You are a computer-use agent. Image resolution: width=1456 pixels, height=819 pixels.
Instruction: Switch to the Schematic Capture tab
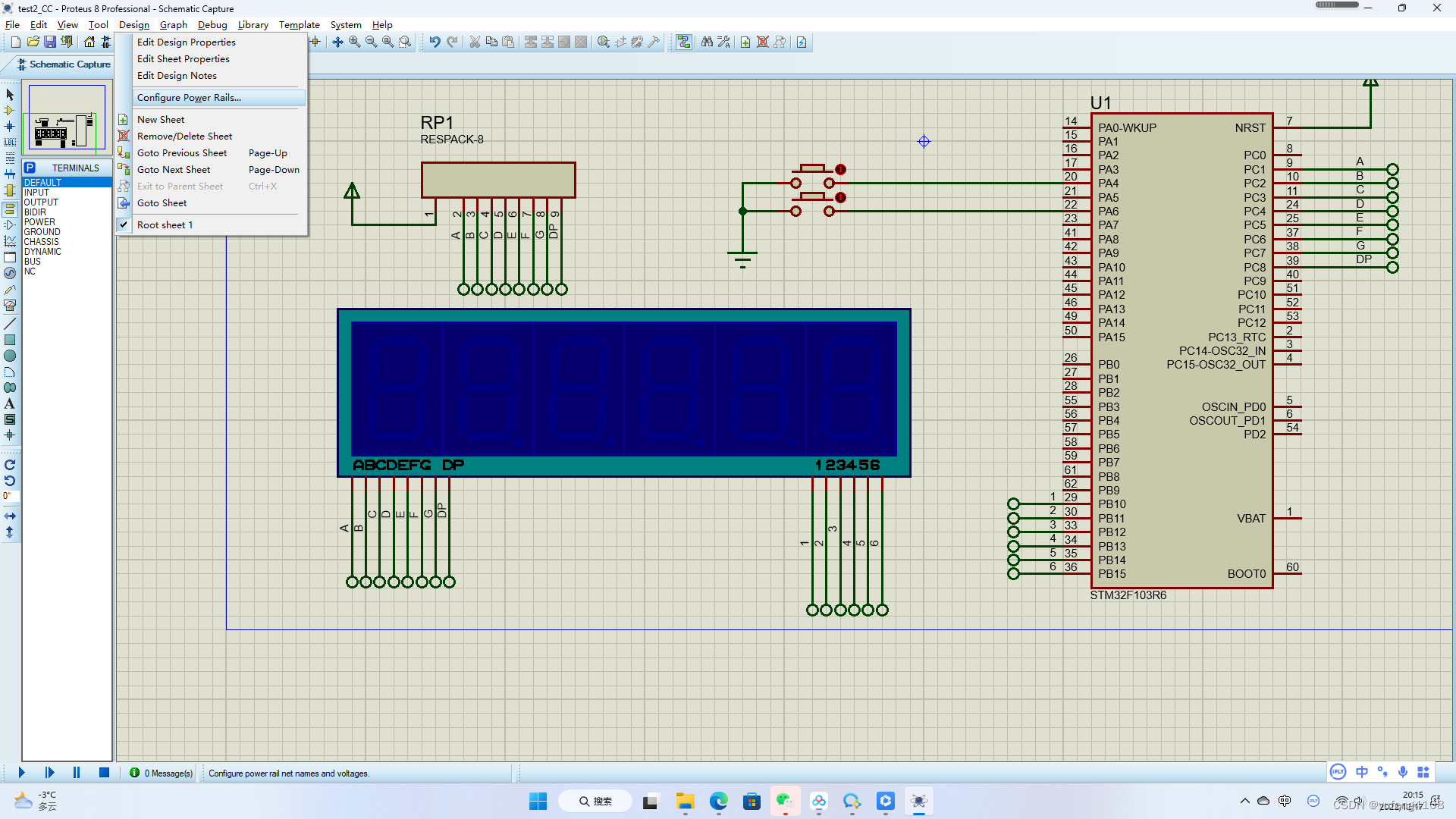coord(68,64)
